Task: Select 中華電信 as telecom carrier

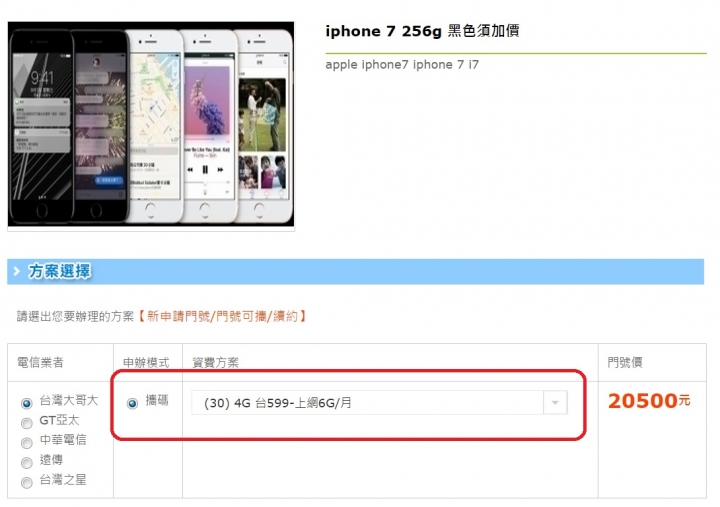Action: point(27,443)
